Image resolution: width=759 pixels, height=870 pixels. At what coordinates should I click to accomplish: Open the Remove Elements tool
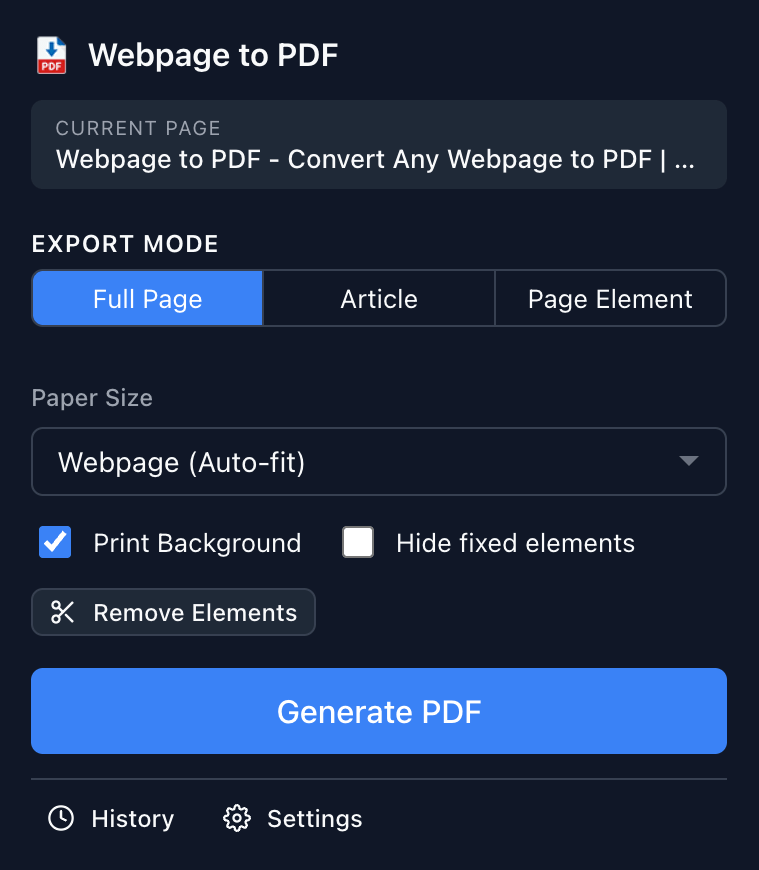pyautogui.click(x=173, y=612)
